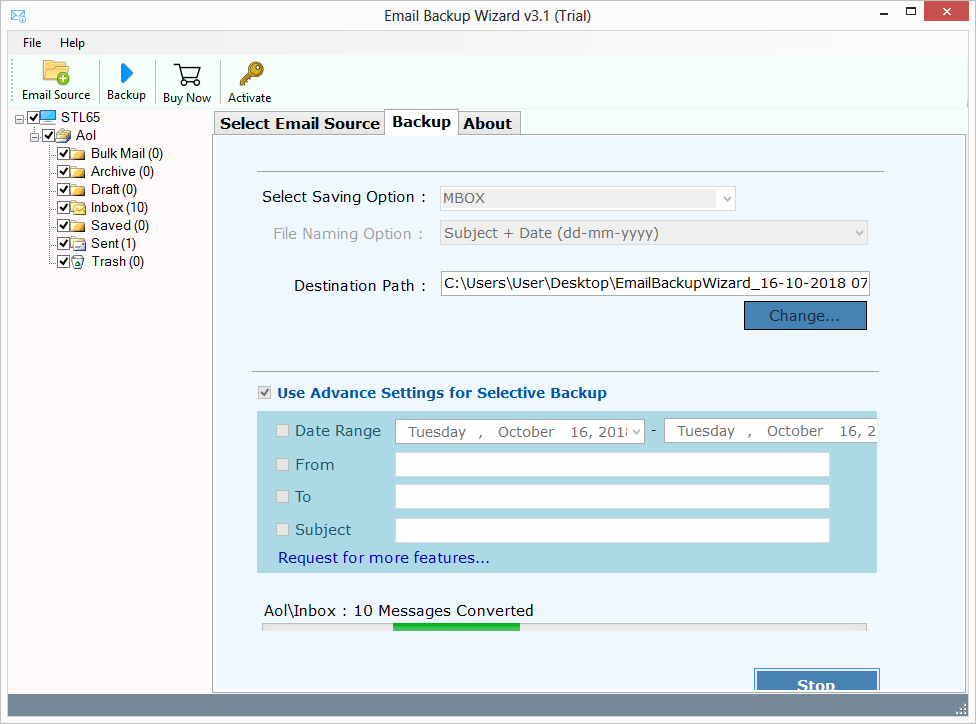Open the File menu
The height and width of the screenshot is (724, 976).
(32, 43)
